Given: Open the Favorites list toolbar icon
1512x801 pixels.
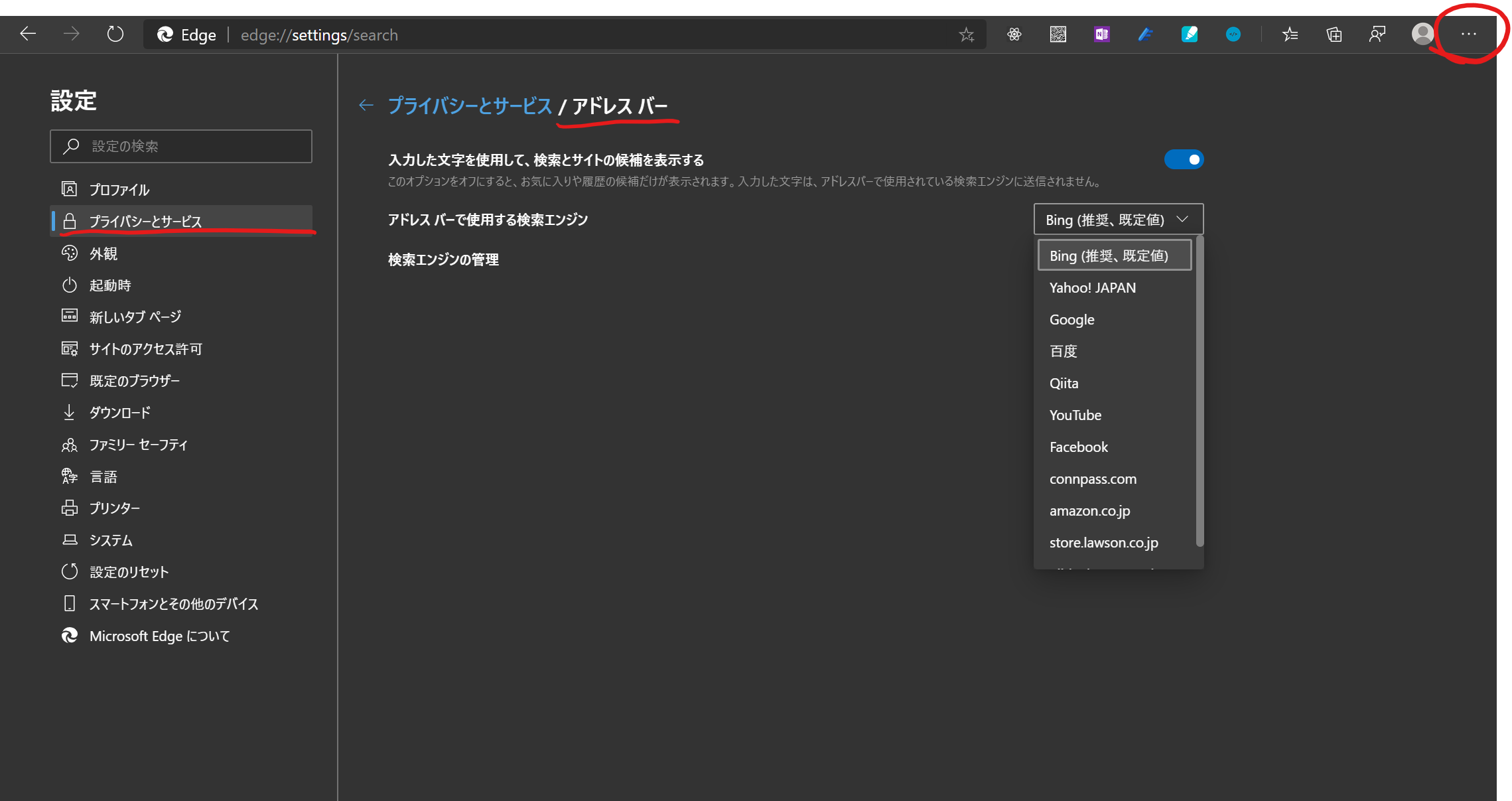Looking at the screenshot, I should click(1290, 35).
